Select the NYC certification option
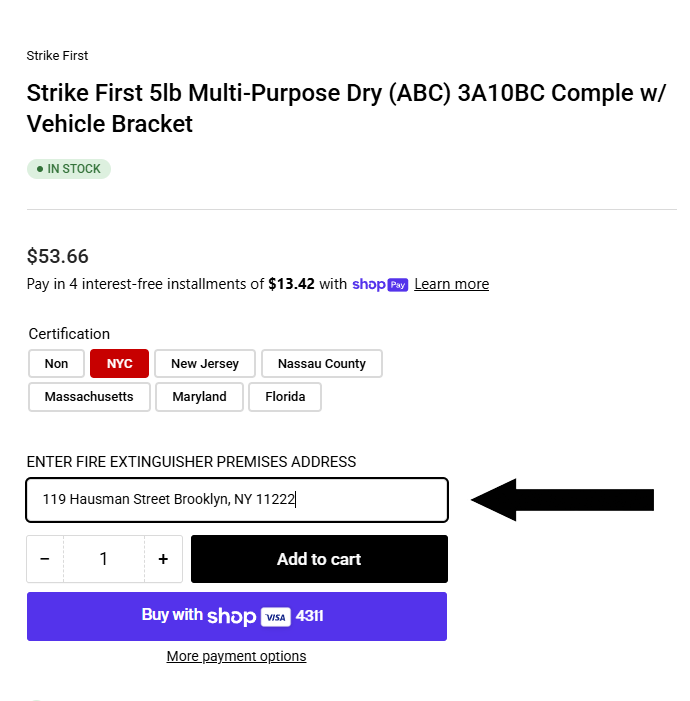 tap(119, 363)
